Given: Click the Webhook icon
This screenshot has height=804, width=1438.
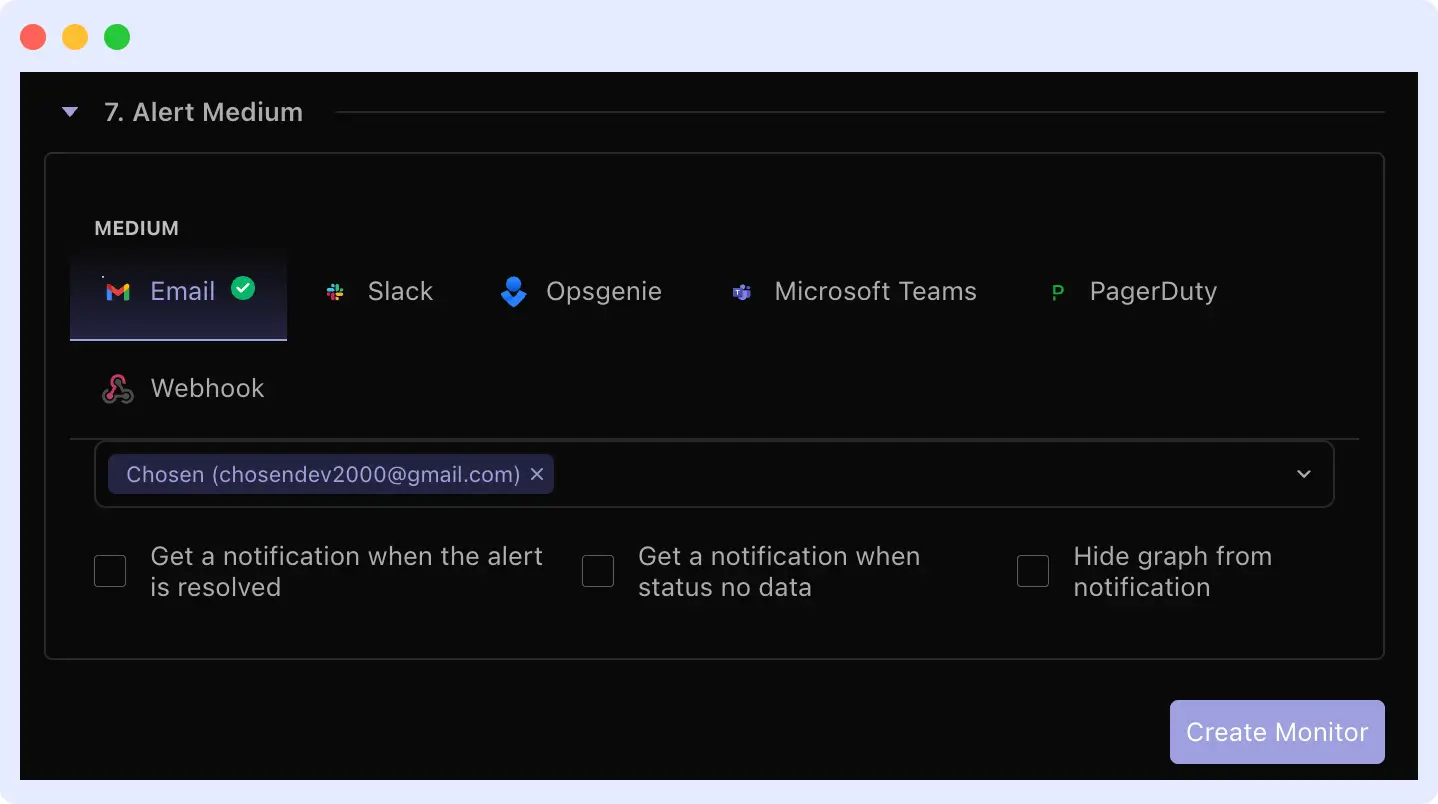Looking at the screenshot, I should point(116,388).
